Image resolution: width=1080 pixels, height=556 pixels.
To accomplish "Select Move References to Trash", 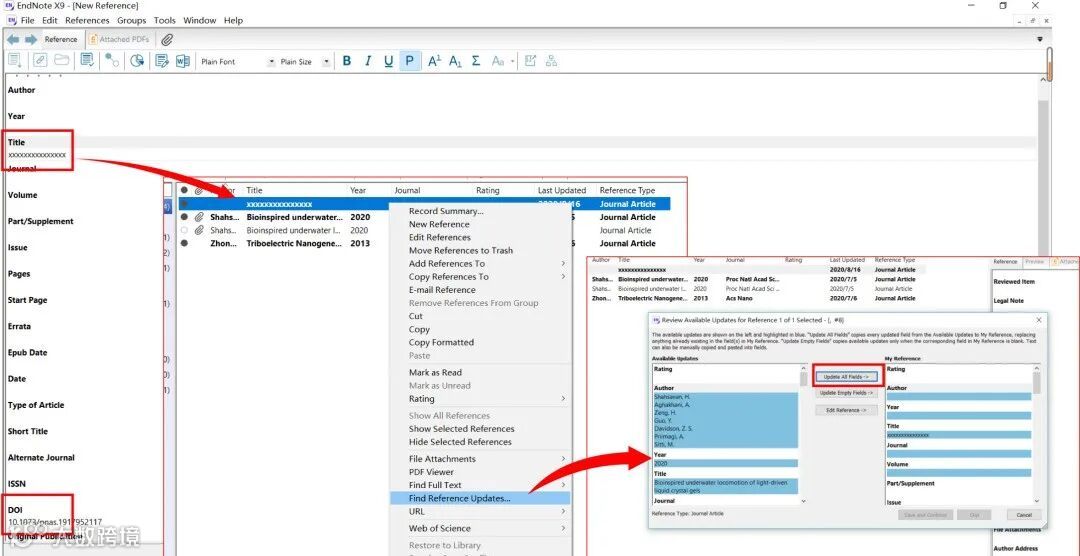I will click(461, 251).
